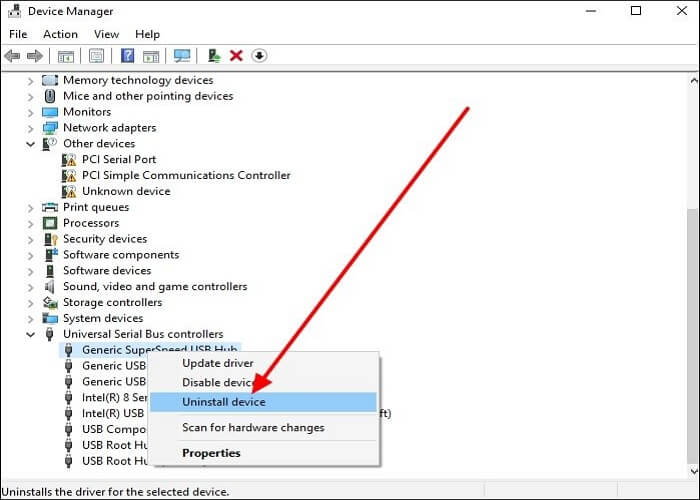Screen dimensions: 700x500
Task: Minimize the Device Manager window
Action: pos(591,11)
